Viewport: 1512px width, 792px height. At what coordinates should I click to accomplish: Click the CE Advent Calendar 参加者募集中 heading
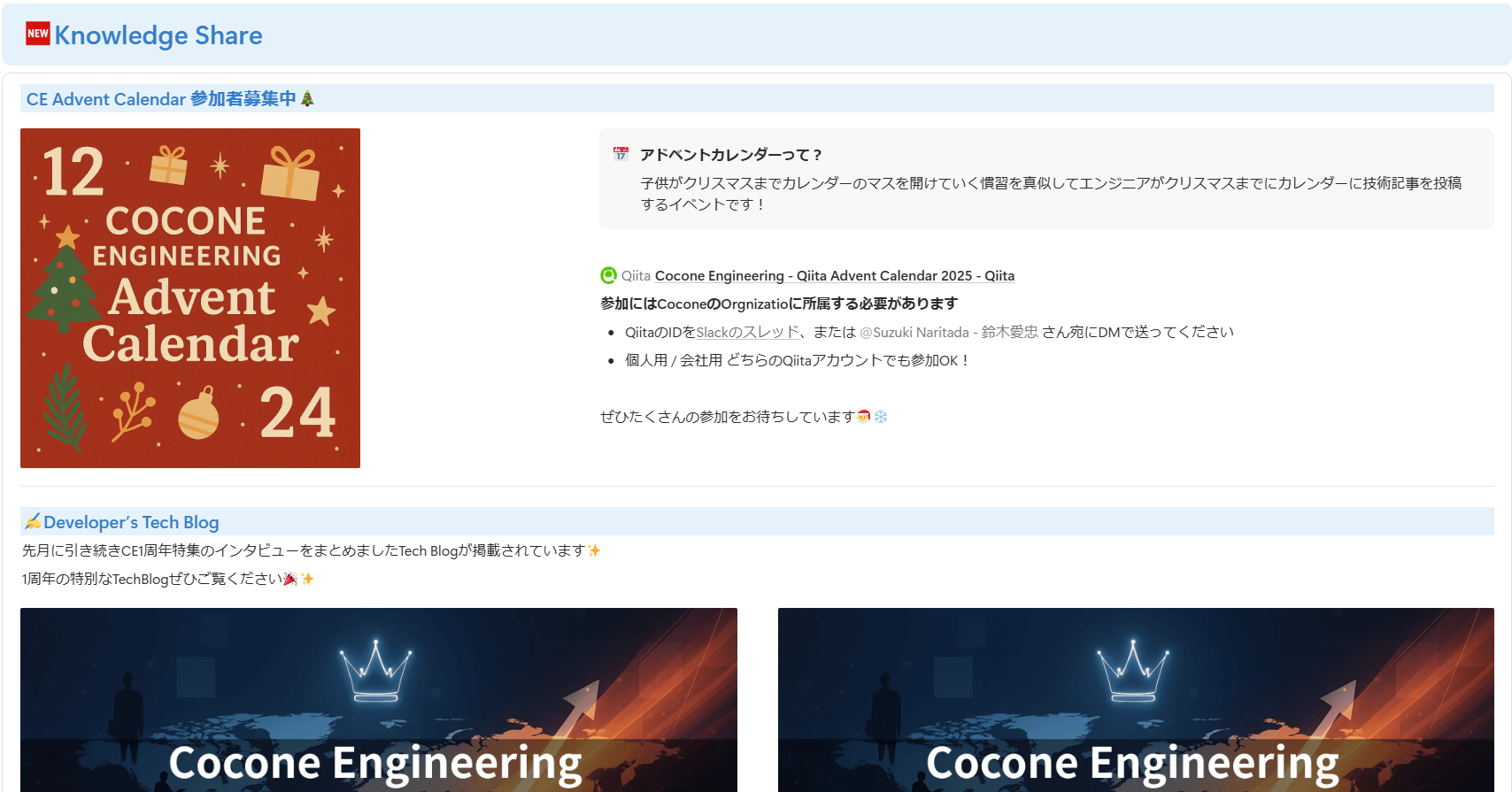pos(161,99)
